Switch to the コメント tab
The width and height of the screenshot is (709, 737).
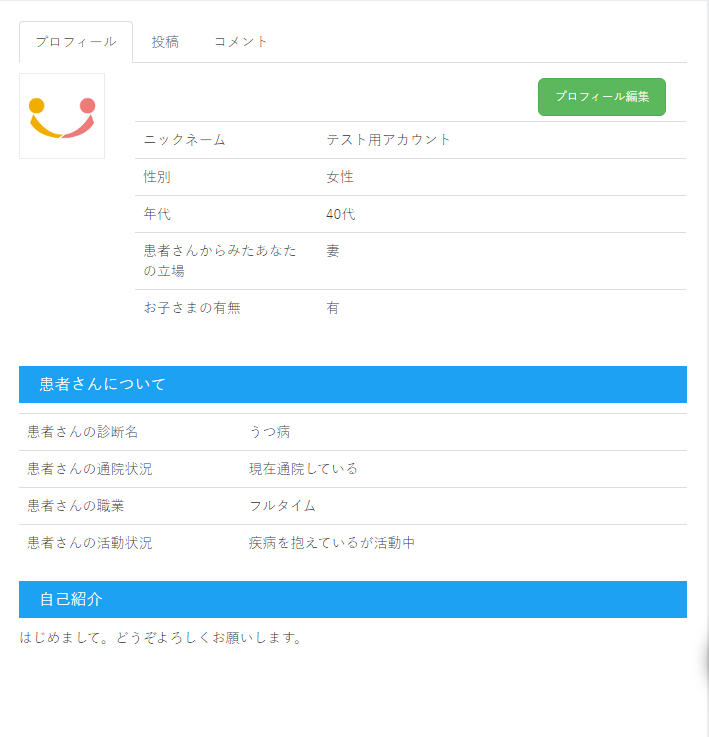point(241,42)
